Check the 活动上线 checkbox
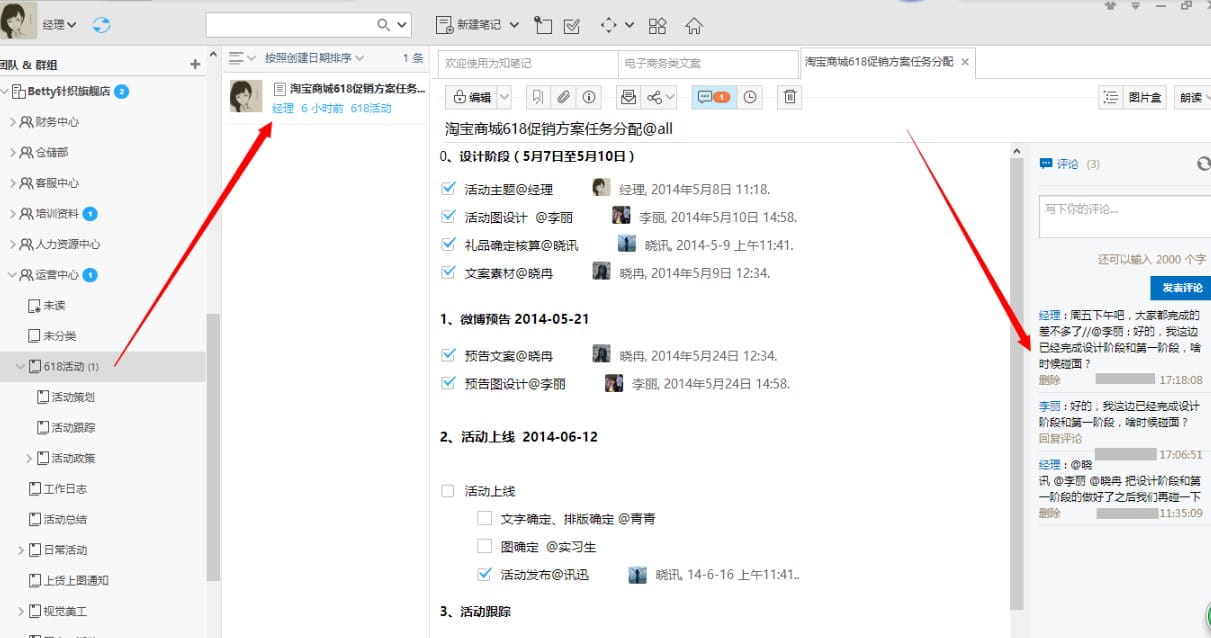 [448, 491]
